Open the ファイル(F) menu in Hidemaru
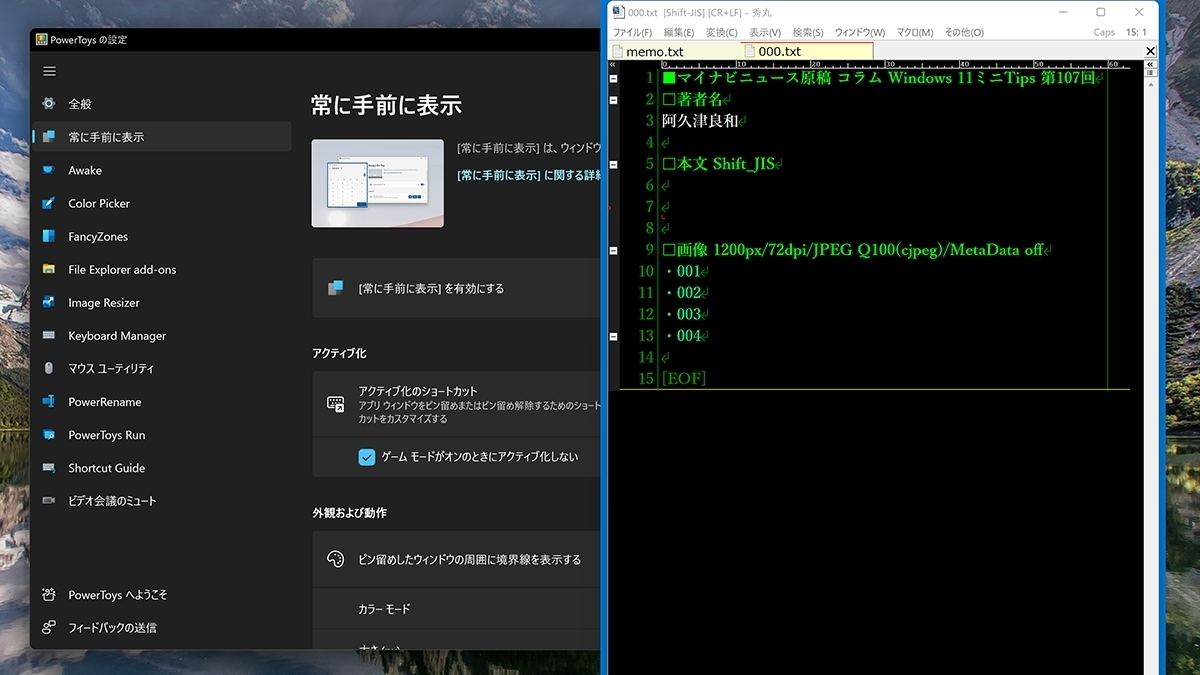Image resolution: width=1200 pixels, height=675 pixels. [632, 33]
